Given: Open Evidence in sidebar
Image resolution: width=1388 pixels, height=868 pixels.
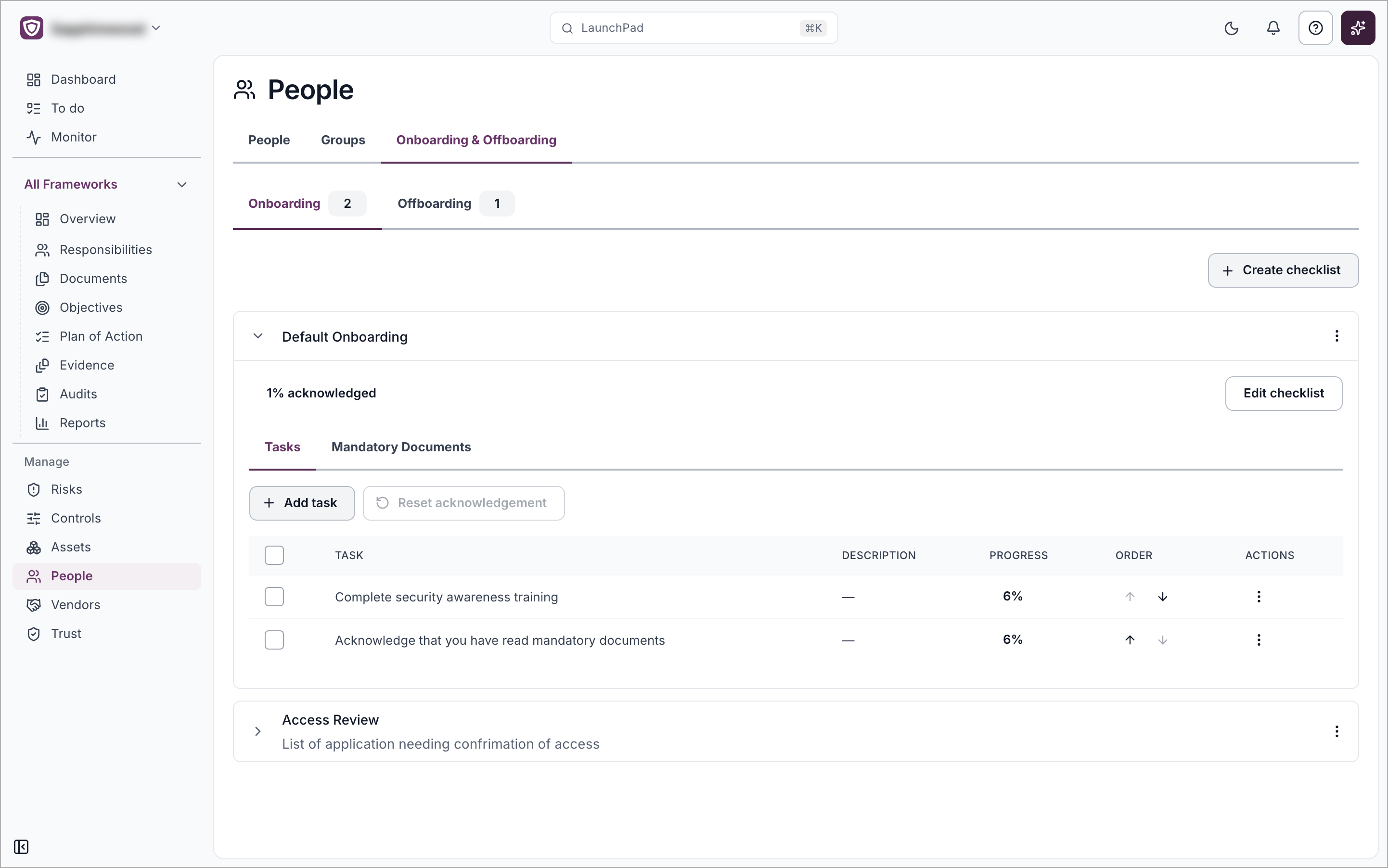Looking at the screenshot, I should click(111, 365).
